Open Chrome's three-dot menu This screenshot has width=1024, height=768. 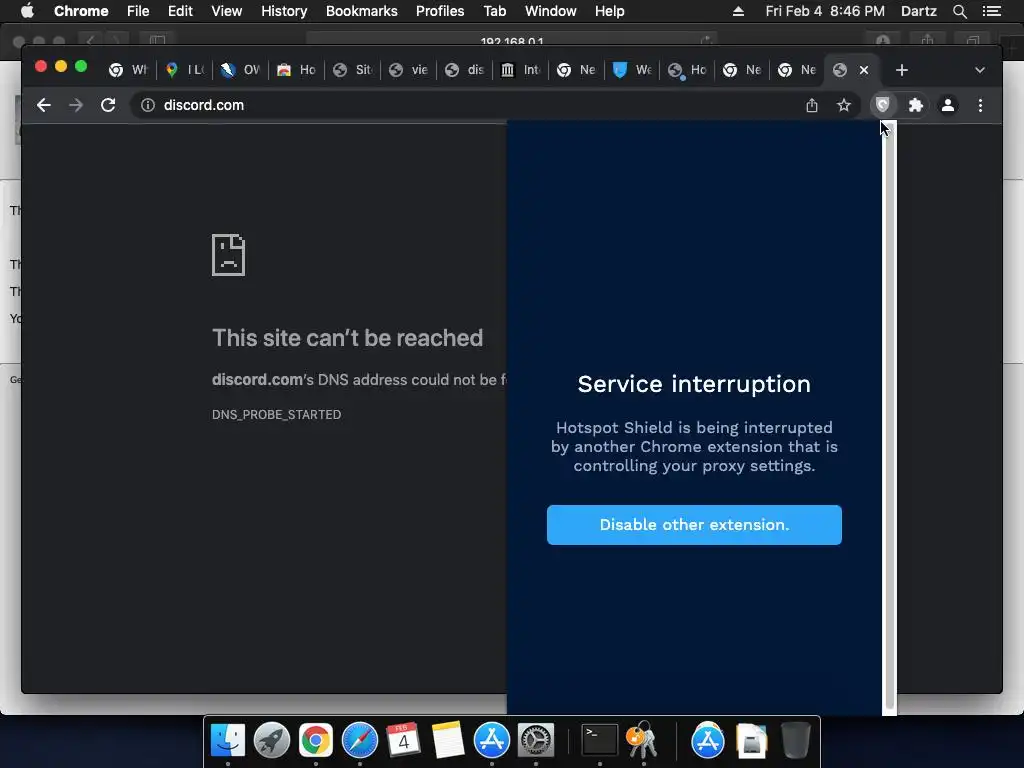tap(980, 105)
